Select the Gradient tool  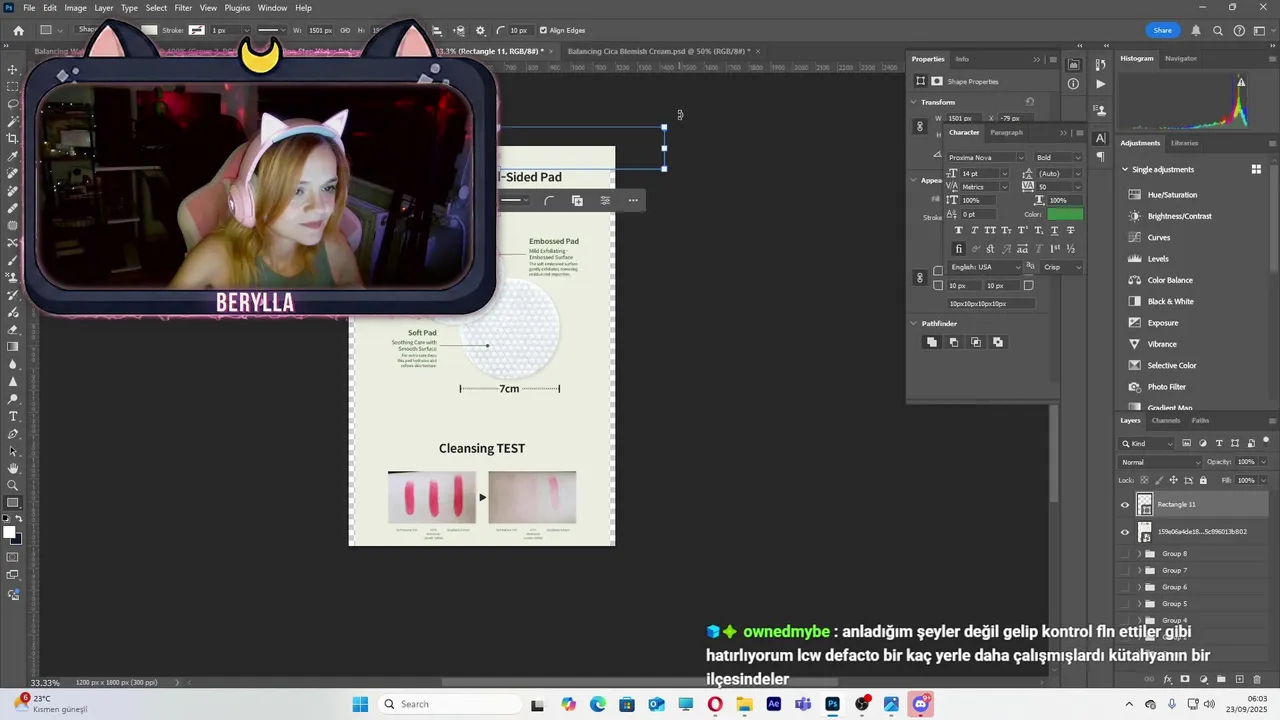click(x=13, y=347)
